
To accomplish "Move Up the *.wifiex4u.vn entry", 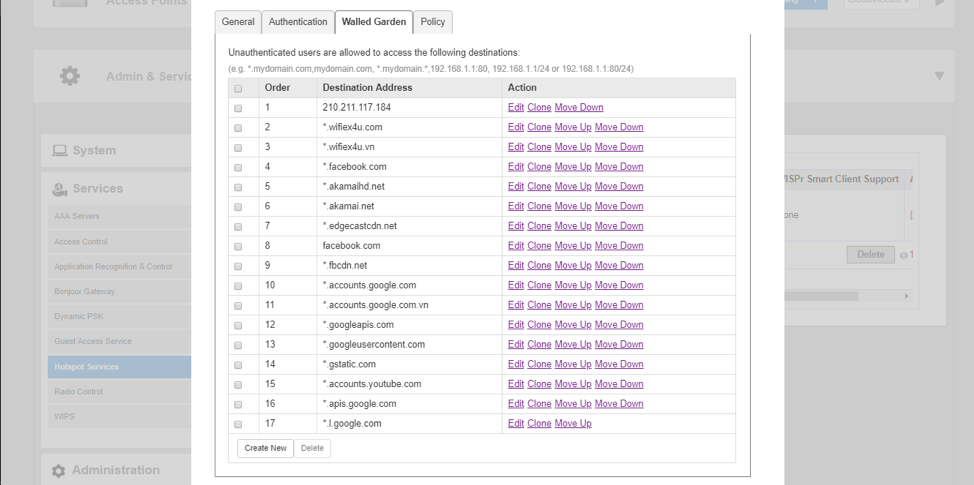I will point(573,147).
